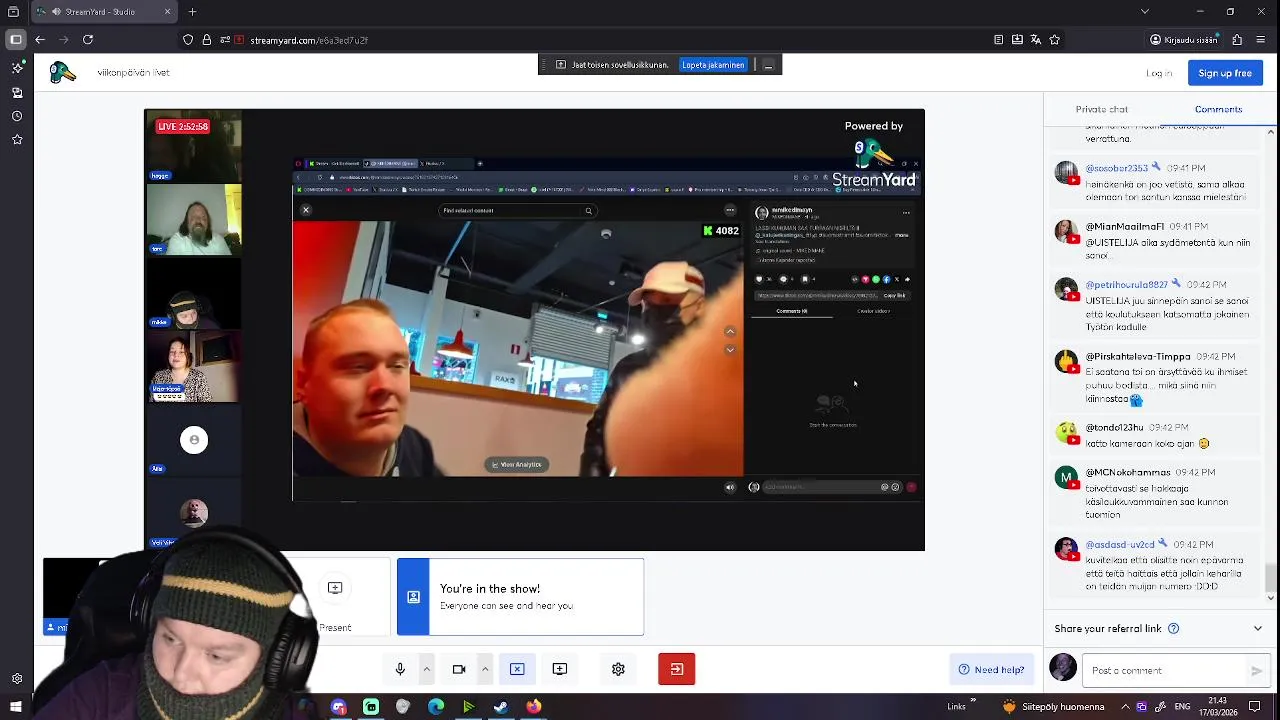Click the Need help? button

point(991,669)
